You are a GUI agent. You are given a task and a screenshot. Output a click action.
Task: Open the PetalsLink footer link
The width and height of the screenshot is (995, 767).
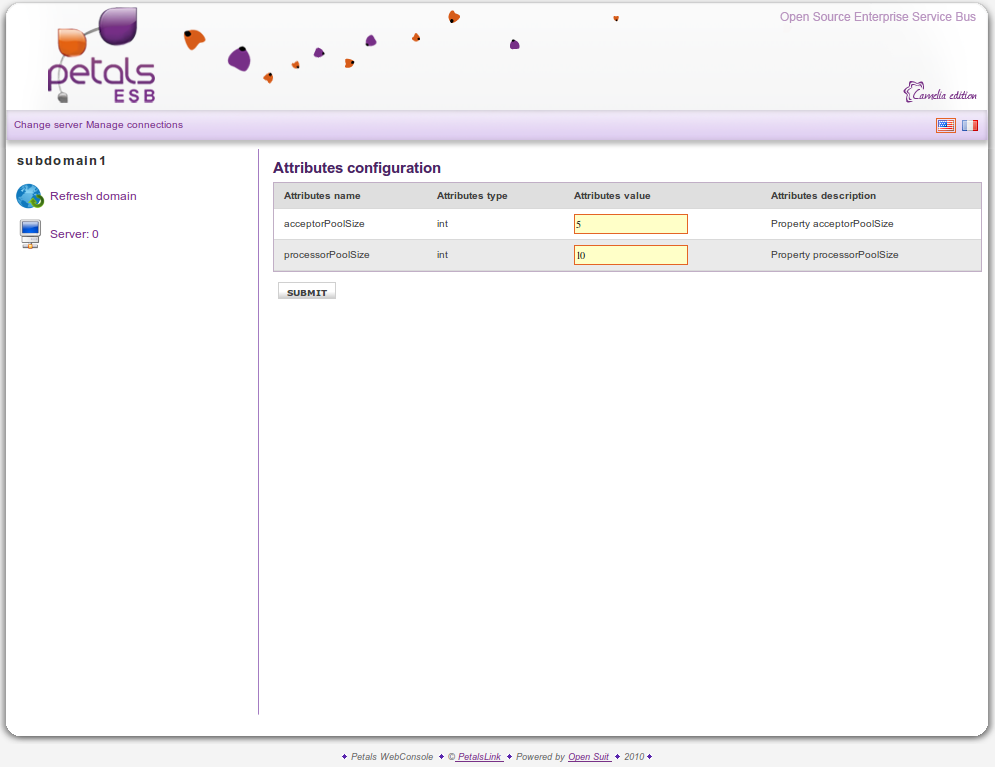(480, 757)
